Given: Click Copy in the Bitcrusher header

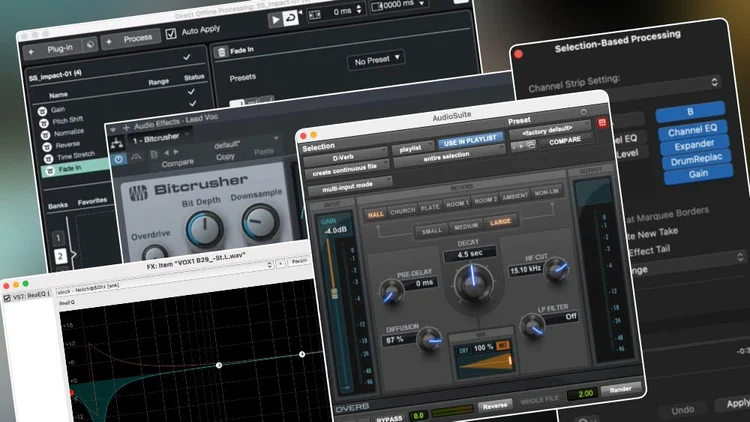Looking at the screenshot, I should [225, 156].
